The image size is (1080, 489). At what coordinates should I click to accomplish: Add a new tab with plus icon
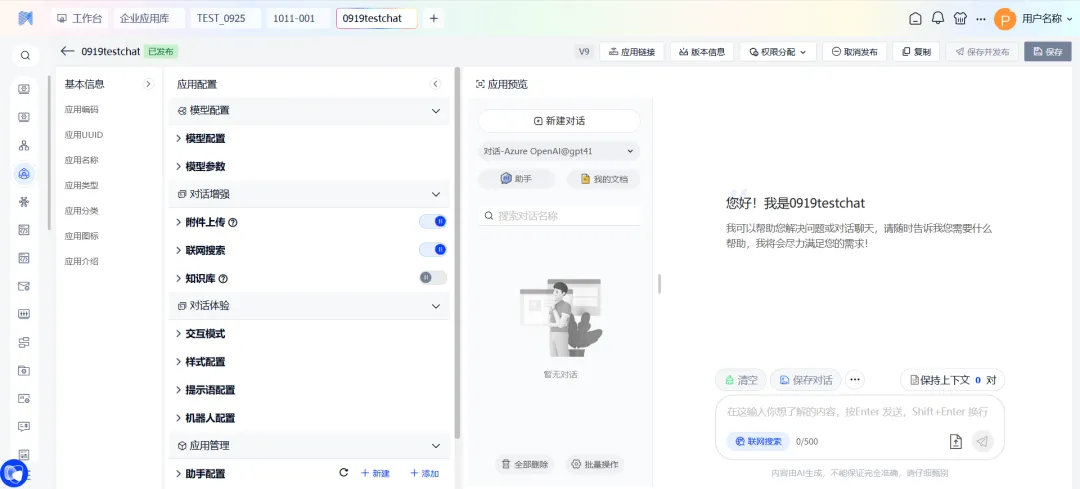click(x=433, y=19)
